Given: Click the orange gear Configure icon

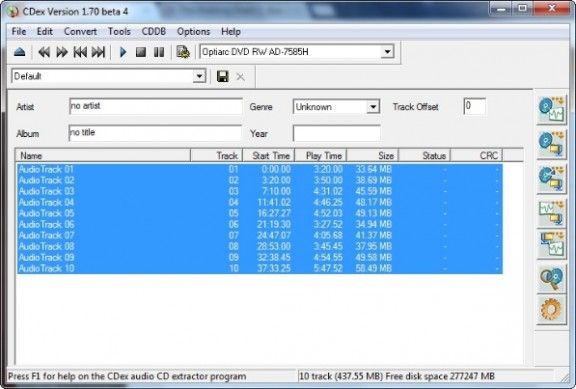Looking at the screenshot, I should click(x=551, y=309).
